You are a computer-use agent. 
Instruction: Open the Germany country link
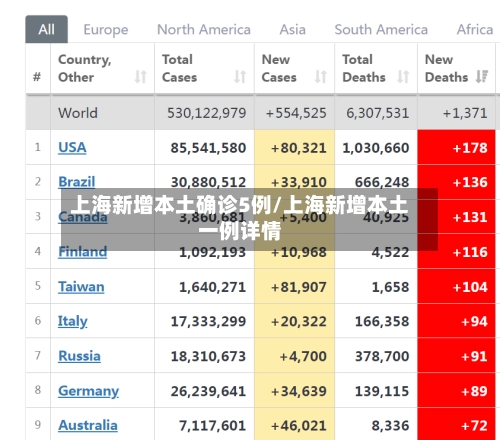tap(88, 391)
